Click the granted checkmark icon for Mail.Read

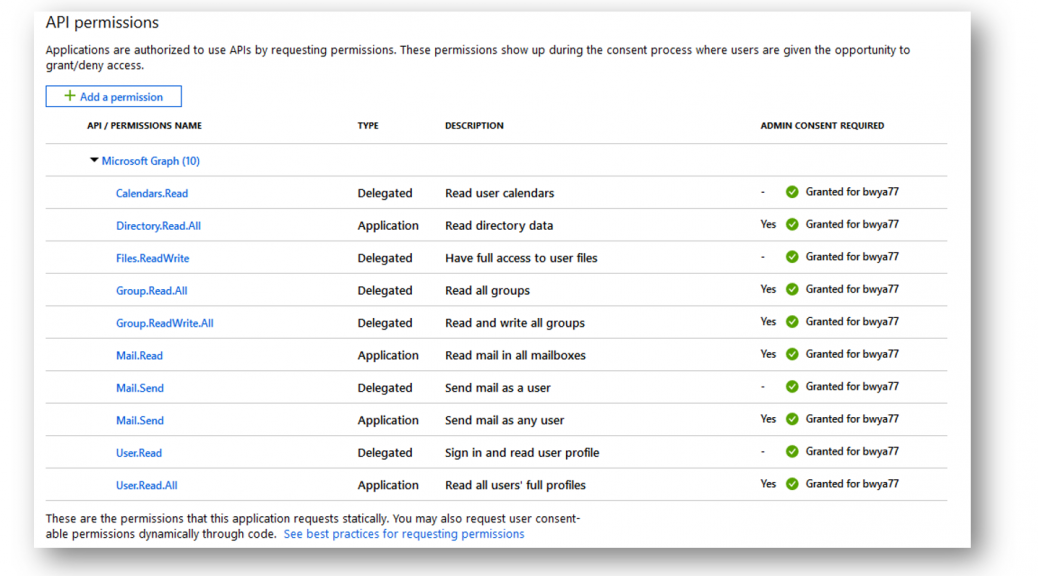(792, 354)
